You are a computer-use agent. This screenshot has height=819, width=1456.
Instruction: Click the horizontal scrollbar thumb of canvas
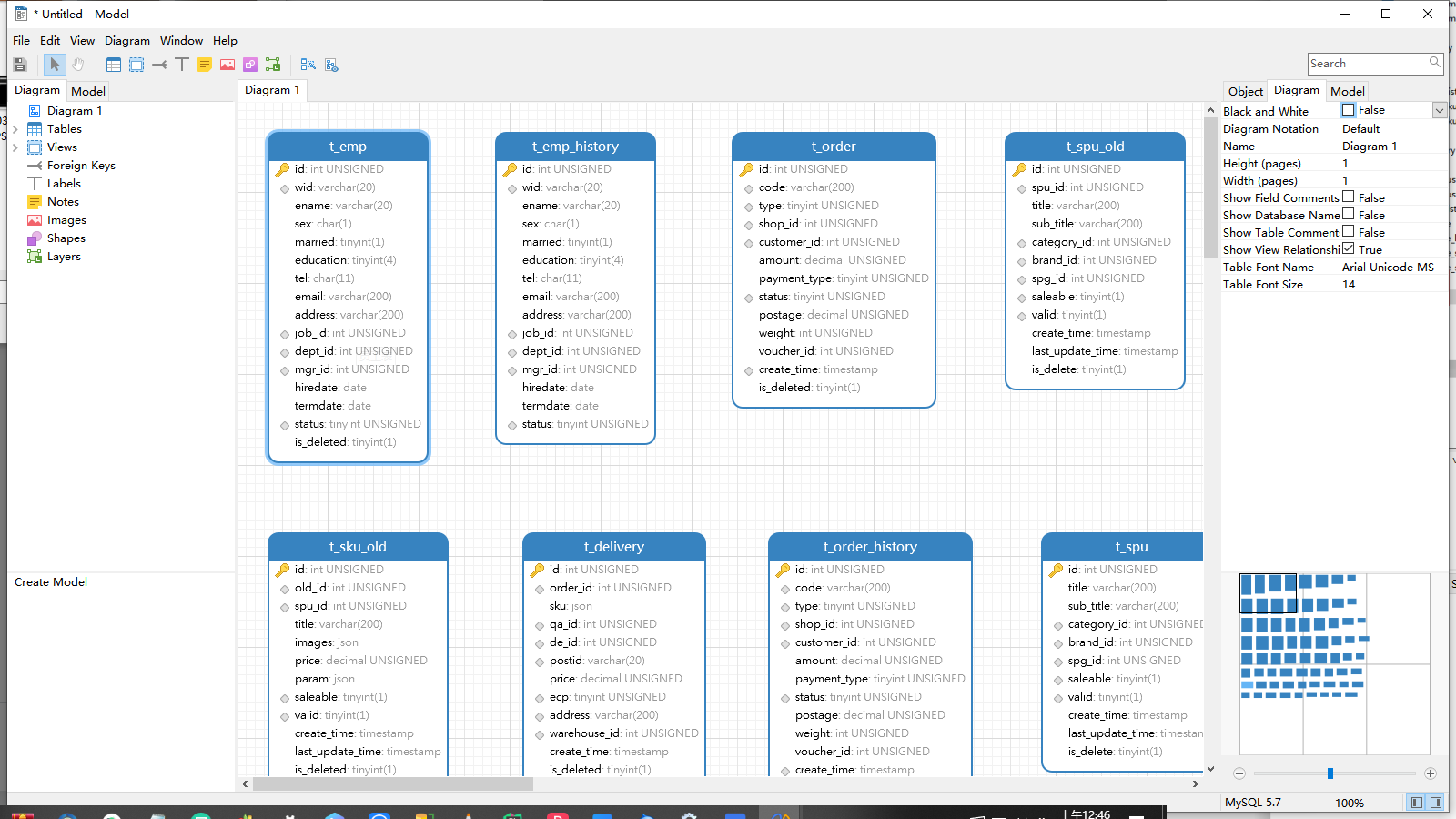click(x=393, y=784)
